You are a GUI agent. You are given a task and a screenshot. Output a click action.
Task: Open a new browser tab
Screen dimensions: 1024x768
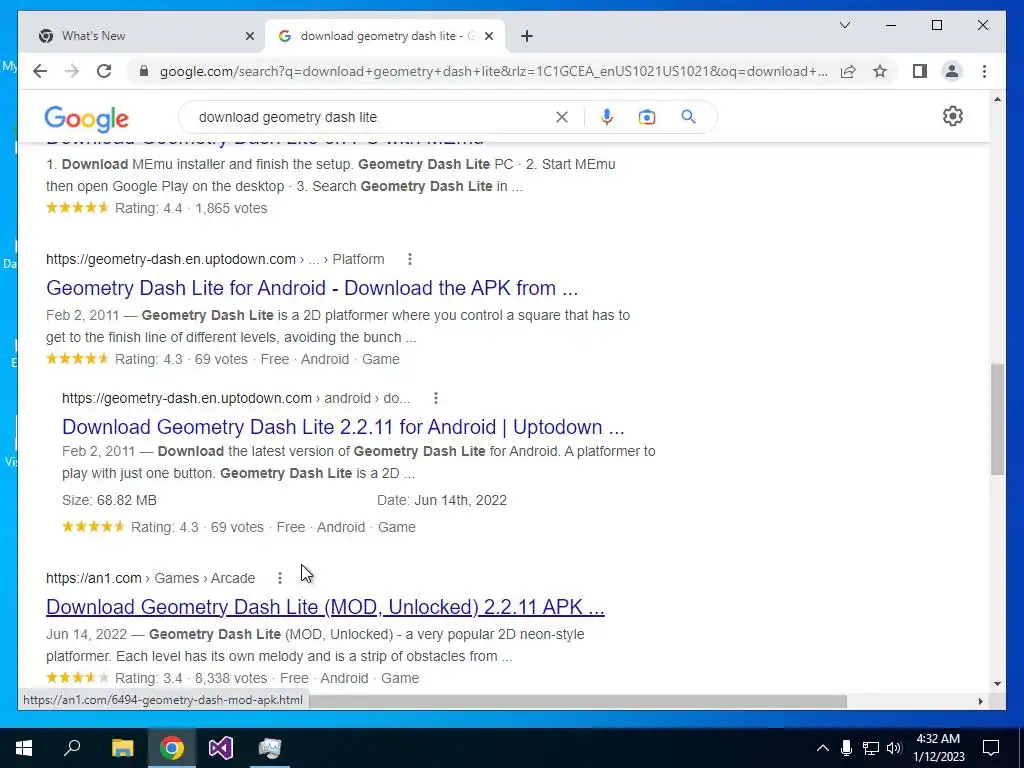527,36
